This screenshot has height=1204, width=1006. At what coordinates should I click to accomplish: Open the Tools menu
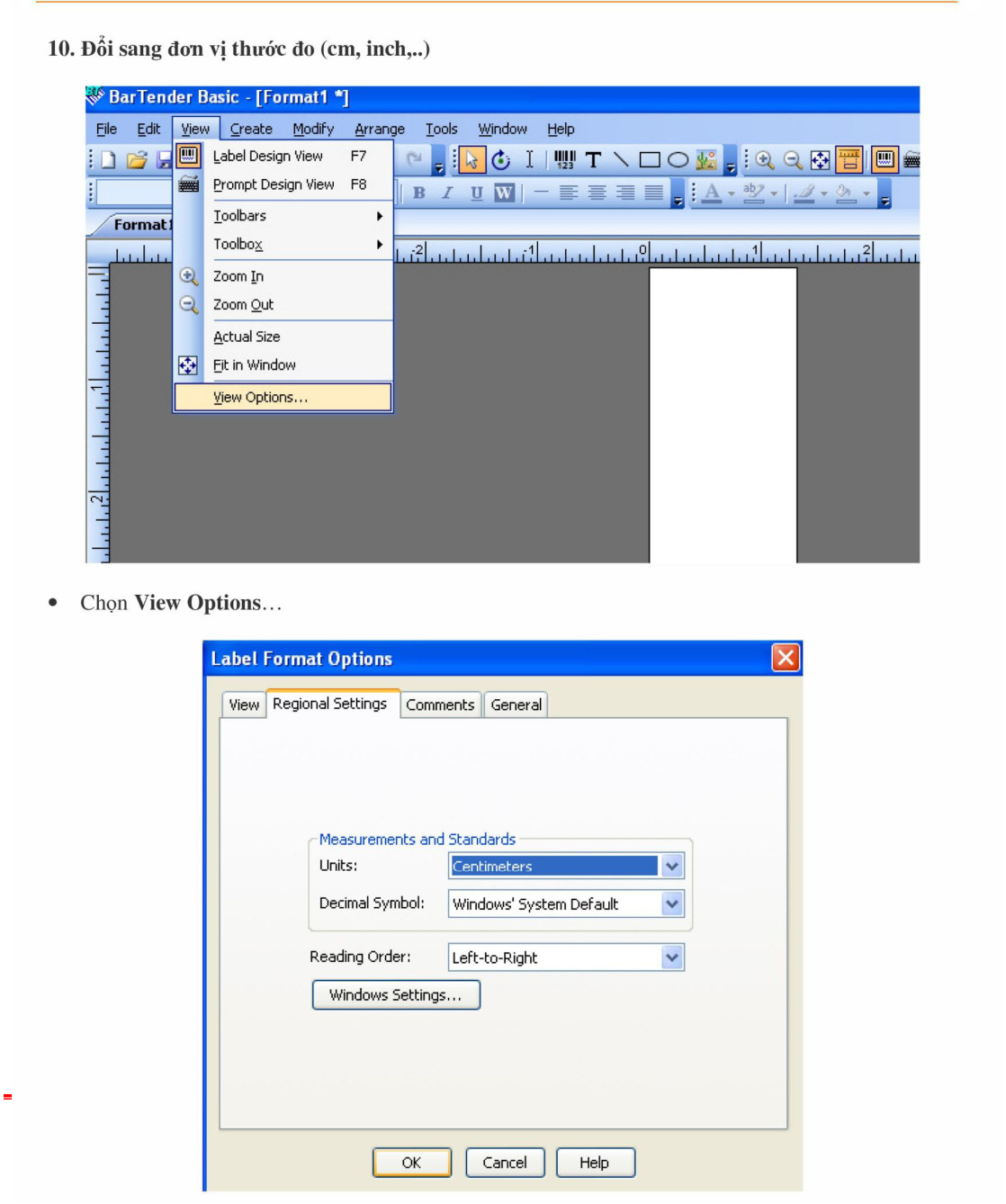click(x=442, y=129)
